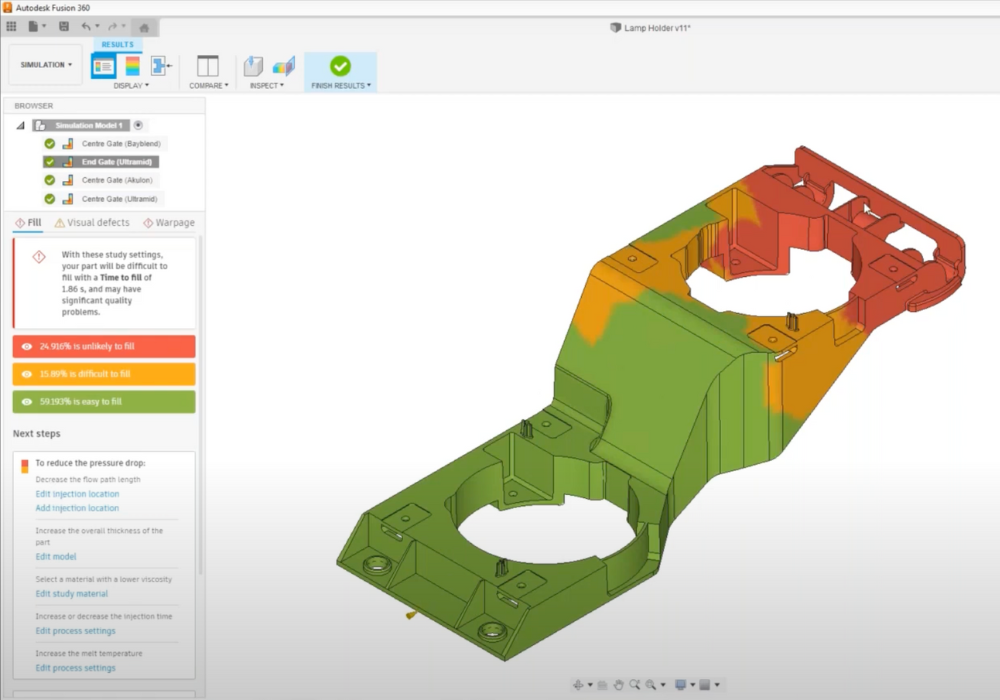Screen dimensions: 1000x700
Task: Toggle green check for Centre Gate (Ultramid)
Action: pos(50,199)
